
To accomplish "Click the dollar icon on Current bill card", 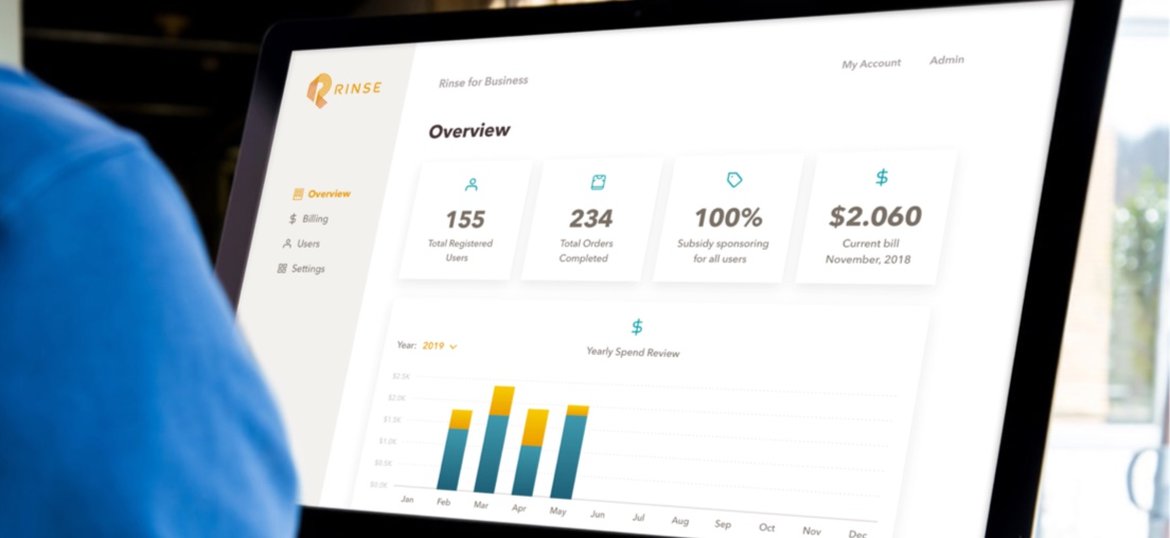I will (882, 177).
